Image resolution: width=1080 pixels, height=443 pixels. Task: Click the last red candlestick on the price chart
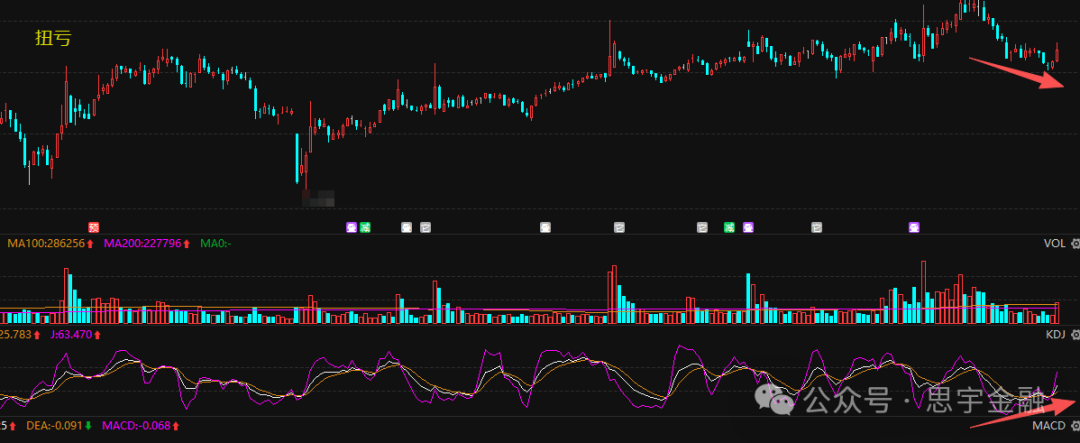tap(1057, 53)
